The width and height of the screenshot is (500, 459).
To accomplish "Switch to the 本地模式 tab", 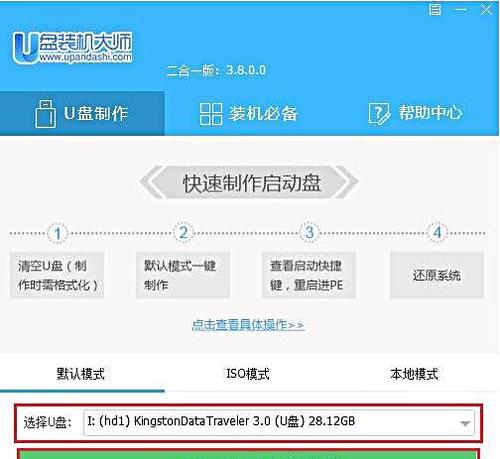I will (x=414, y=374).
